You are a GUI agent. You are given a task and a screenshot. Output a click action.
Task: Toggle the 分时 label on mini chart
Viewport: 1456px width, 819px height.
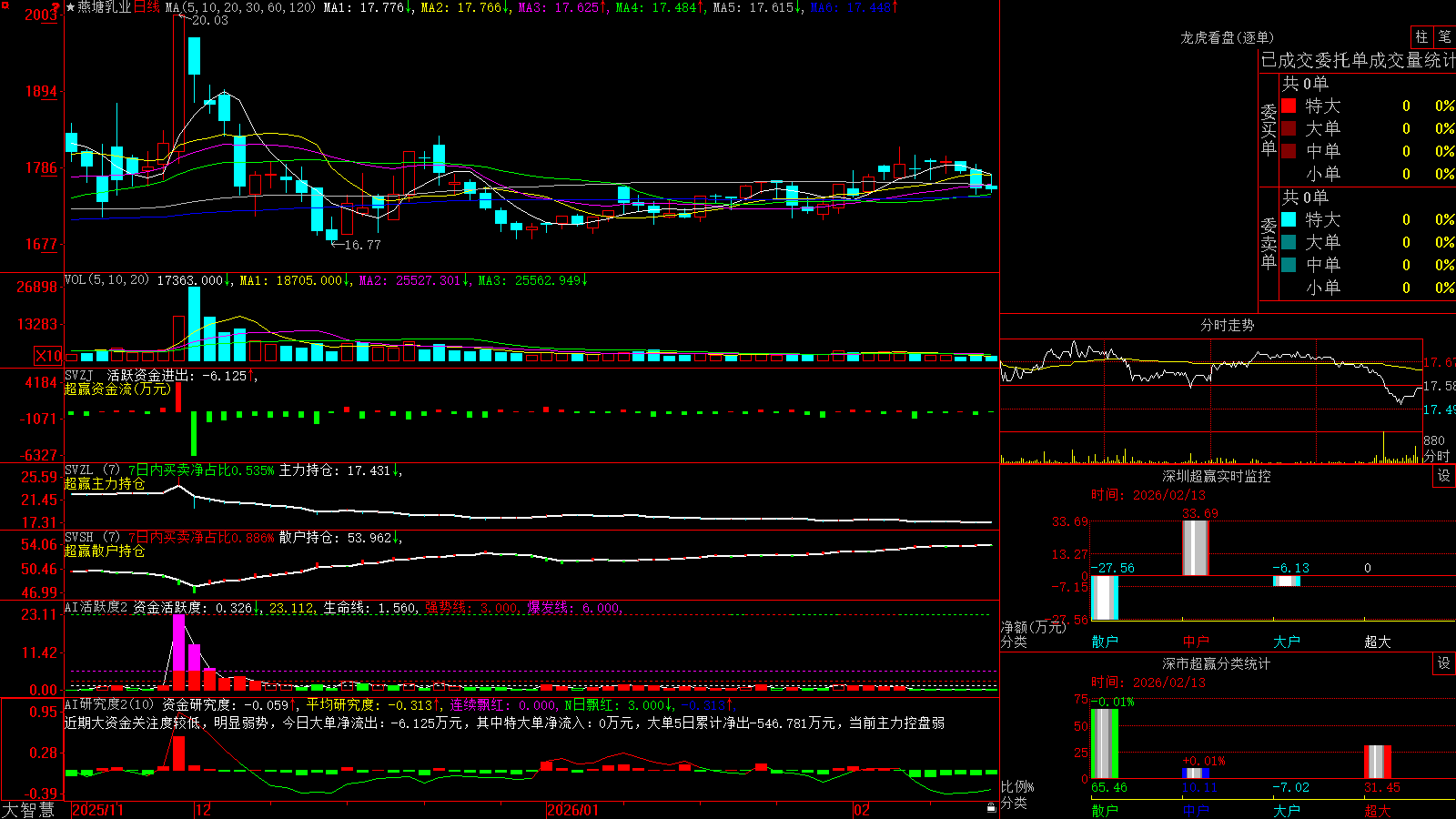(1436, 456)
